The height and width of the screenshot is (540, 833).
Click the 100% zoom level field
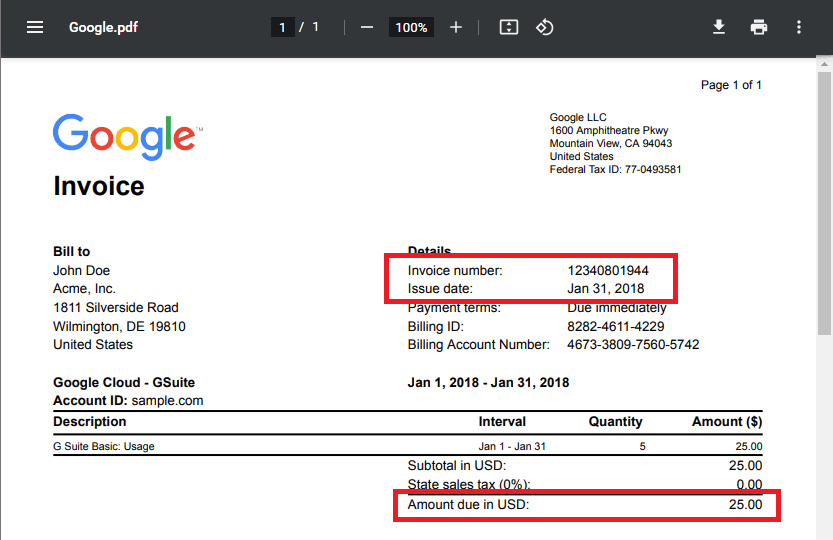click(411, 27)
